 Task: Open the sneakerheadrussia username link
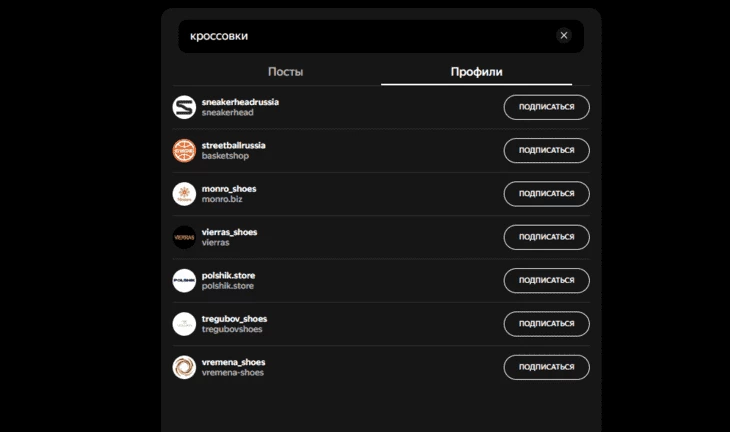coord(240,102)
